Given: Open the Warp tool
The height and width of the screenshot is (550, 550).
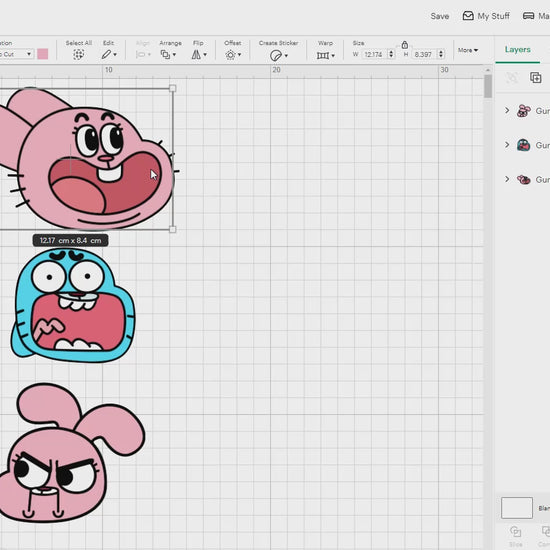Looking at the screenshot, I should (322, 55).
